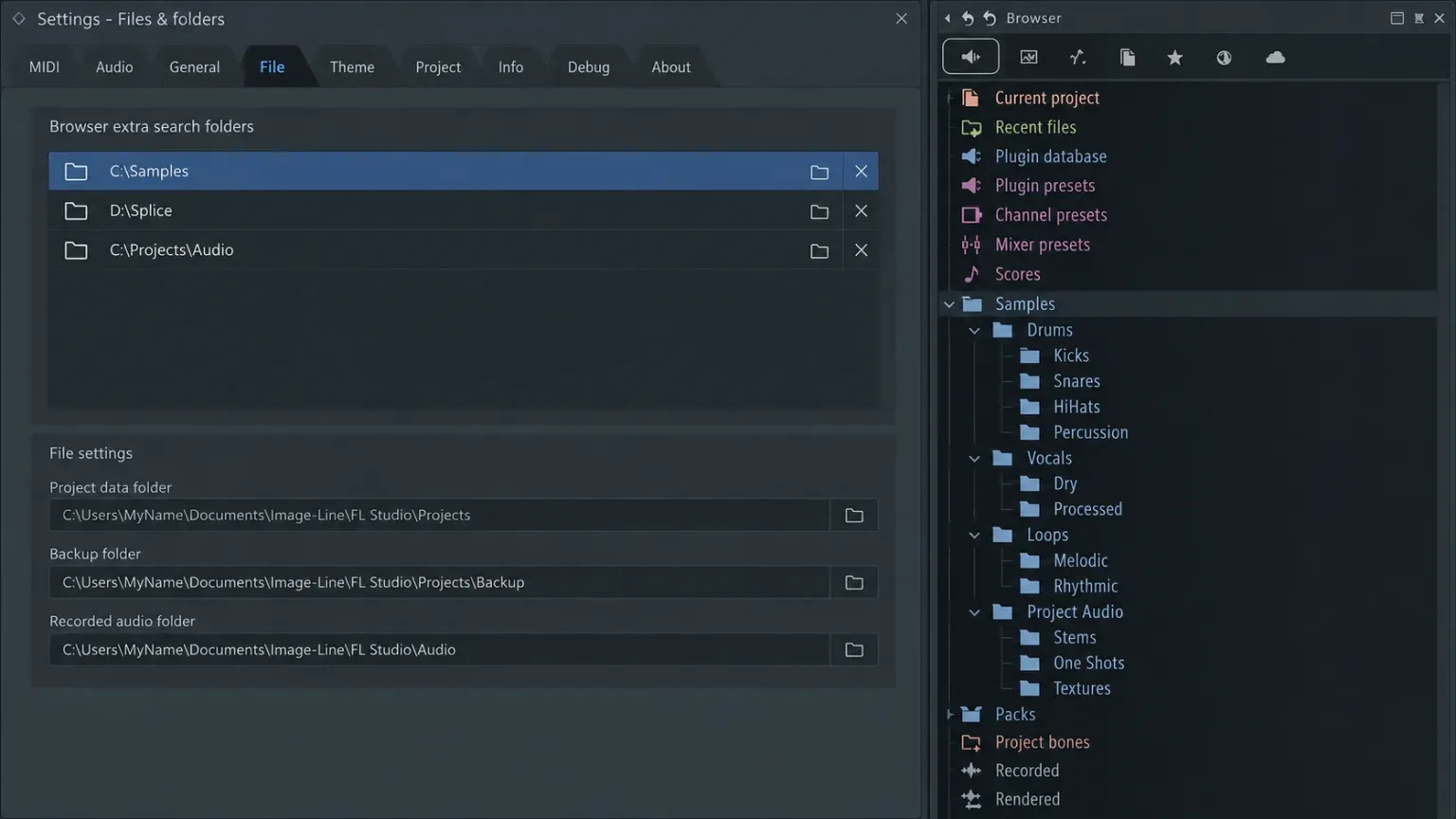Image resolution: width=1456 pixels, height=819 pixels.
Task: Open the HiHats folder
Action: tap(1077, 407)
